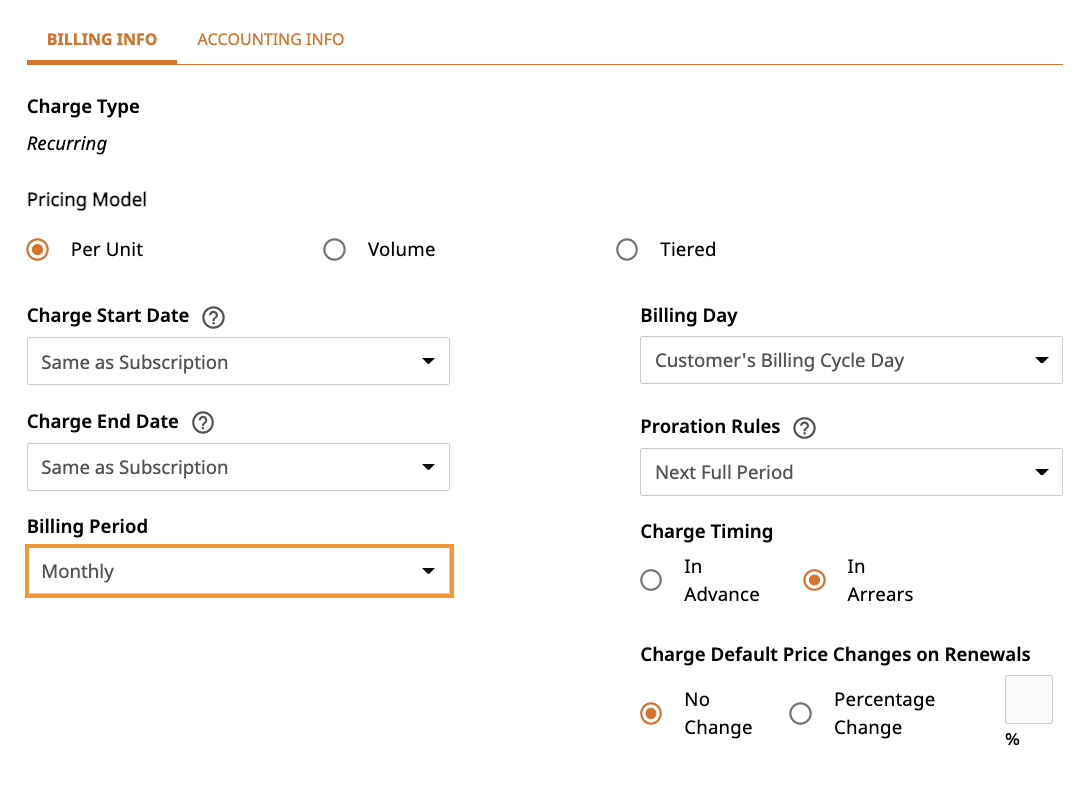Click the Charge Type heading

pos(83,107)
